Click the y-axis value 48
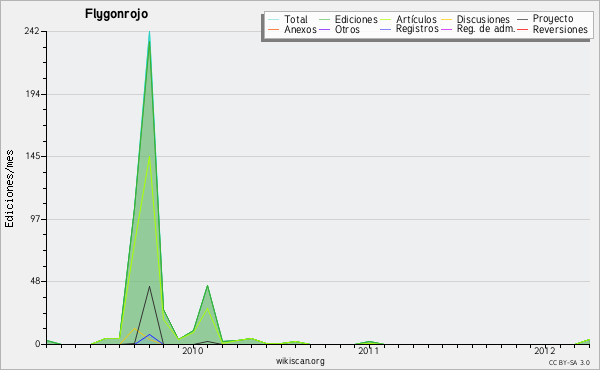600x370 pixels. click(34, 282)
